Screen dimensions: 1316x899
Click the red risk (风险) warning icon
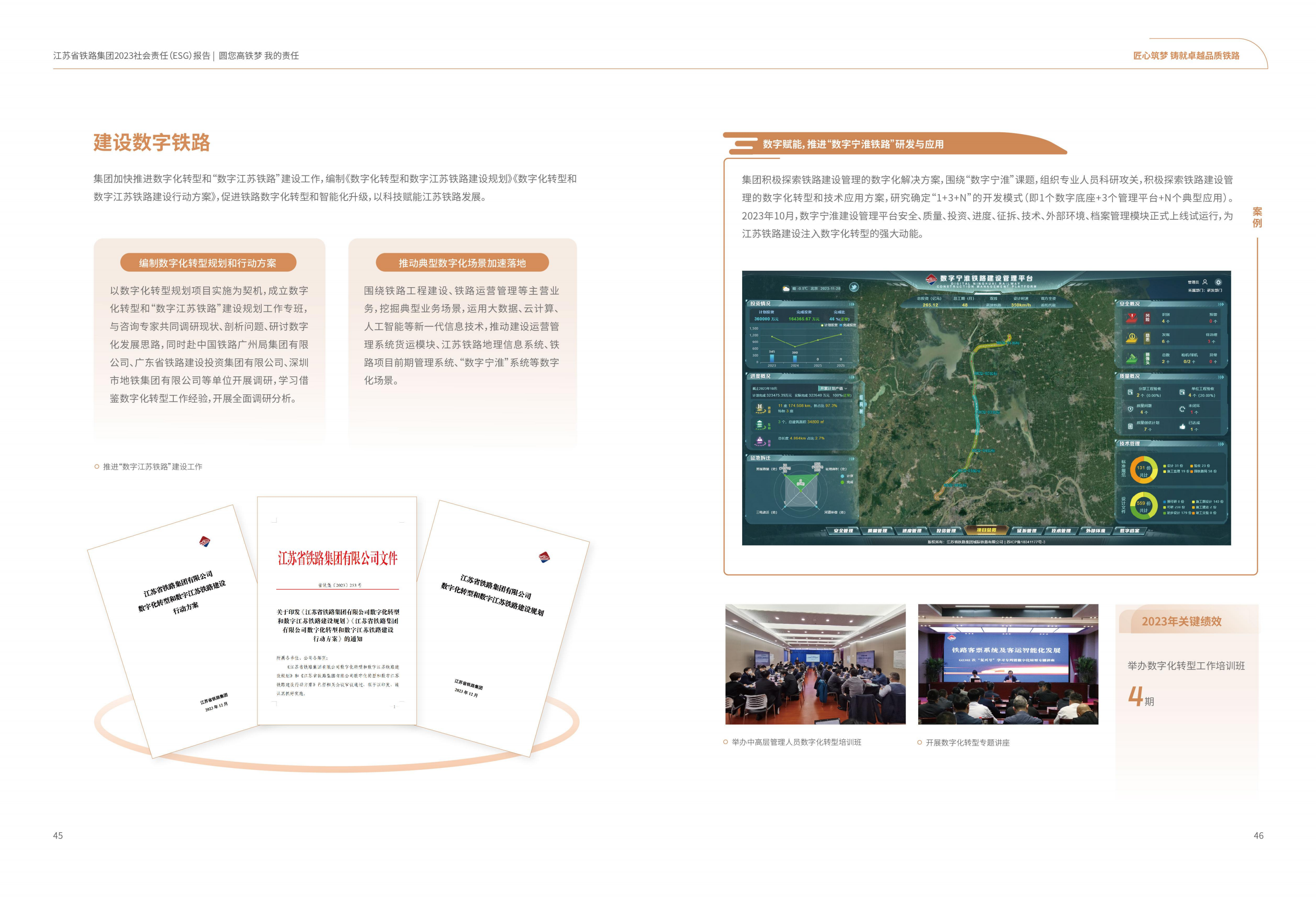tap(1131, 318)
